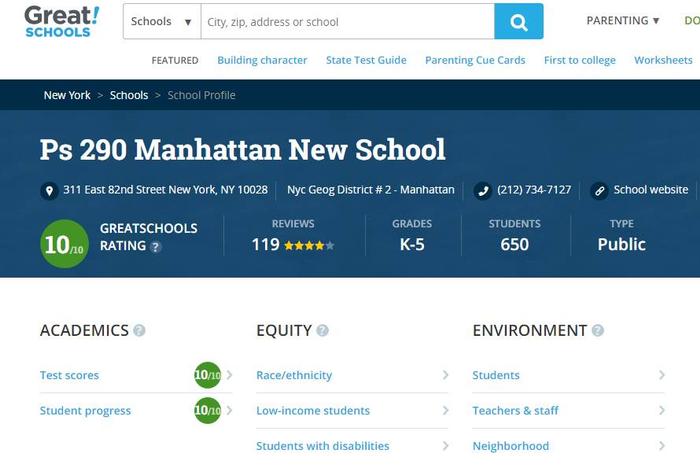Open the GreatSchools Rating help question mark
This screenshot has height=468, width=700.
(x=155, y=247)
